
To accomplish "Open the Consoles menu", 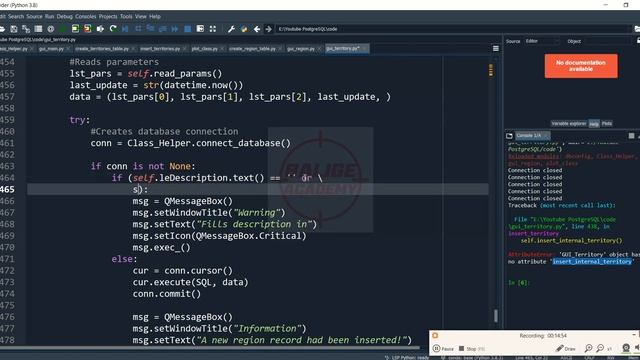I will (86, 16).
